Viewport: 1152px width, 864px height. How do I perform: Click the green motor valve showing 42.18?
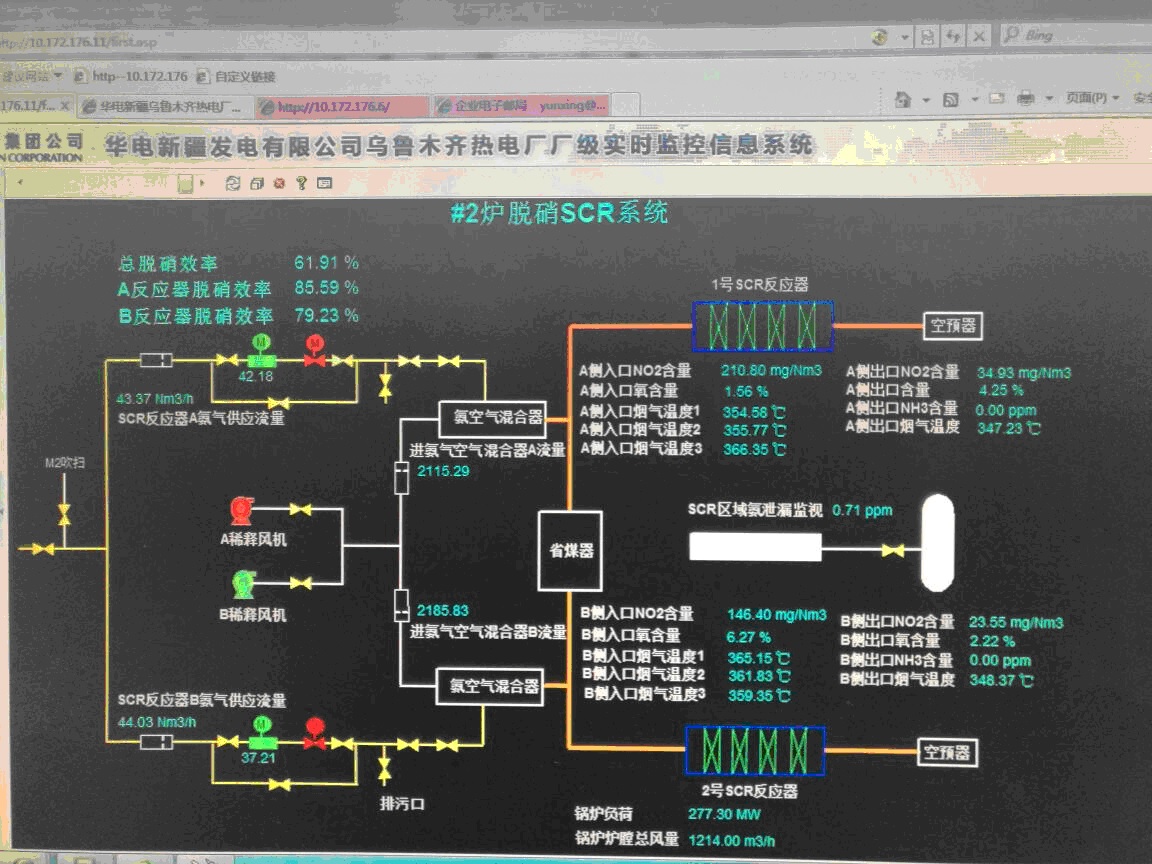click(x=261, y=352)
